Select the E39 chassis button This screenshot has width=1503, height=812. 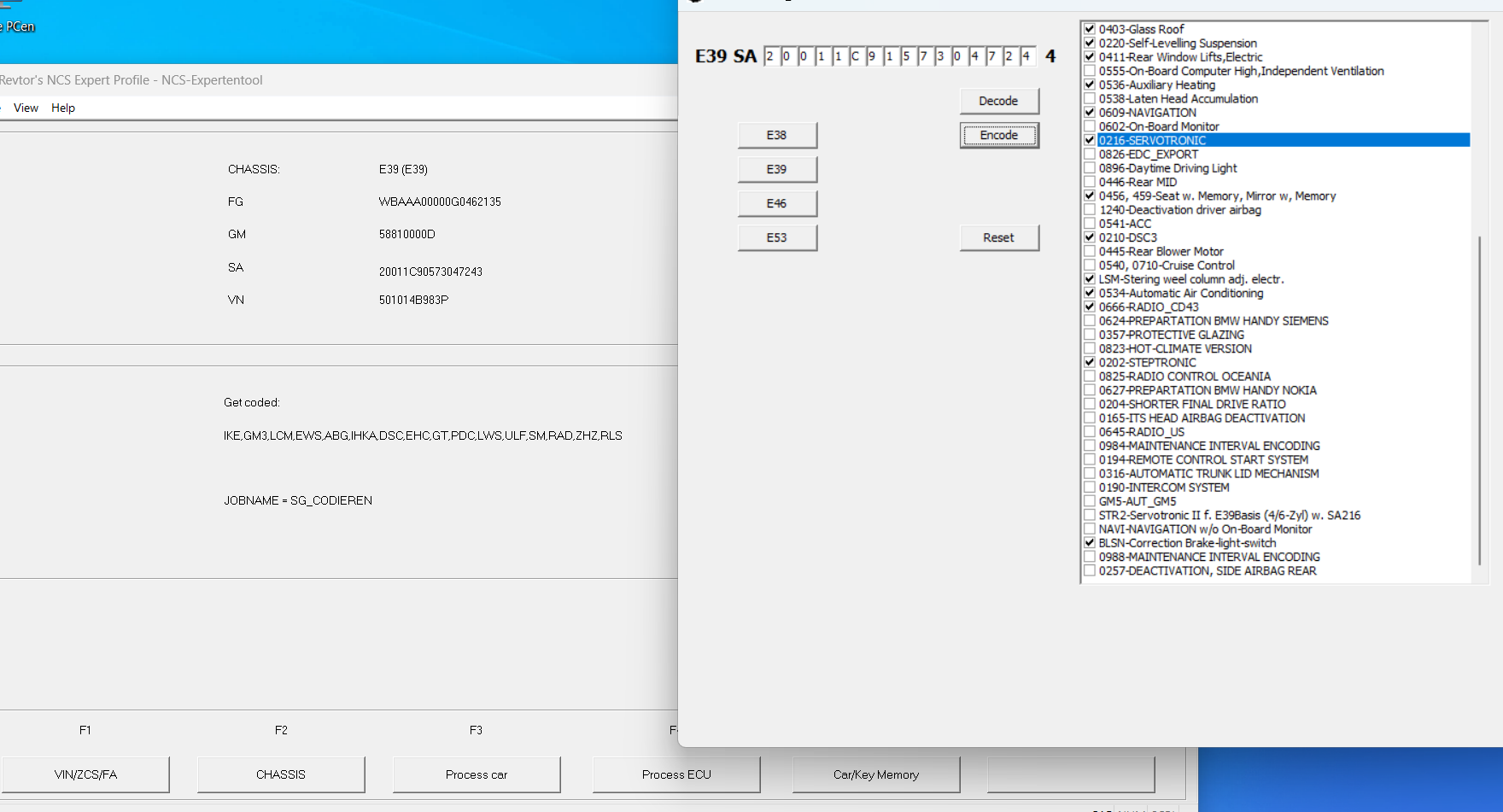coord(777,169)
